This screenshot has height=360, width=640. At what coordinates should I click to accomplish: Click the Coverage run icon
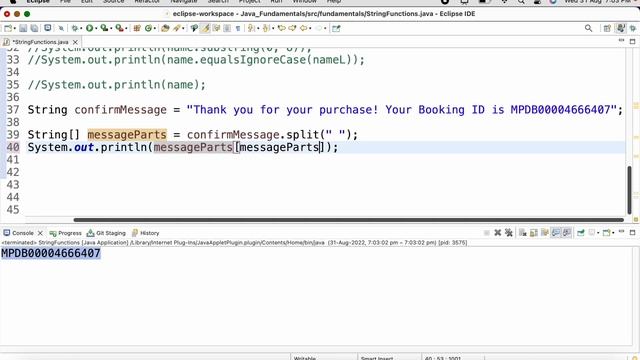click(104, 28)
